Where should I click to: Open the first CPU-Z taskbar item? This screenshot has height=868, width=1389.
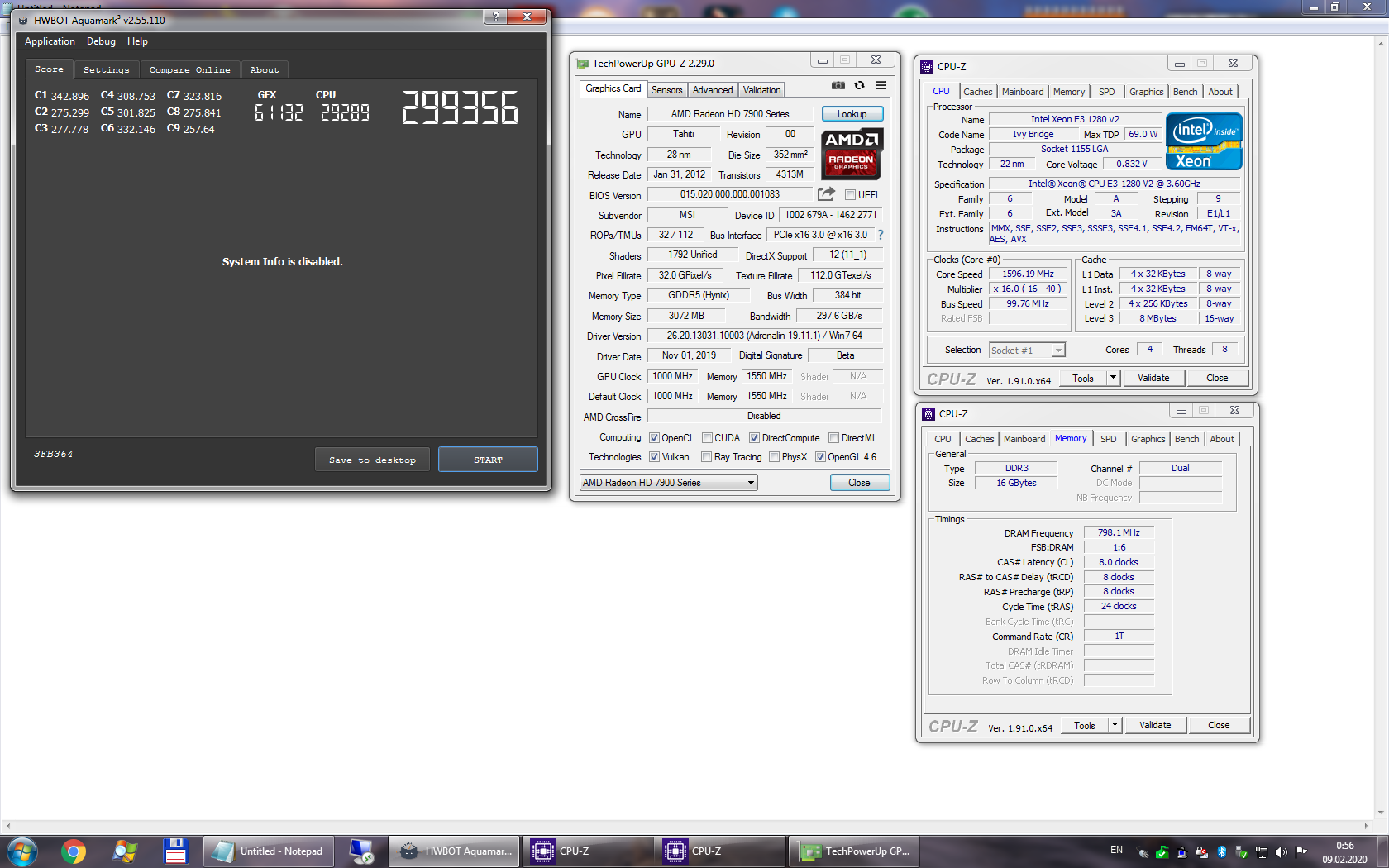[588, 851]
